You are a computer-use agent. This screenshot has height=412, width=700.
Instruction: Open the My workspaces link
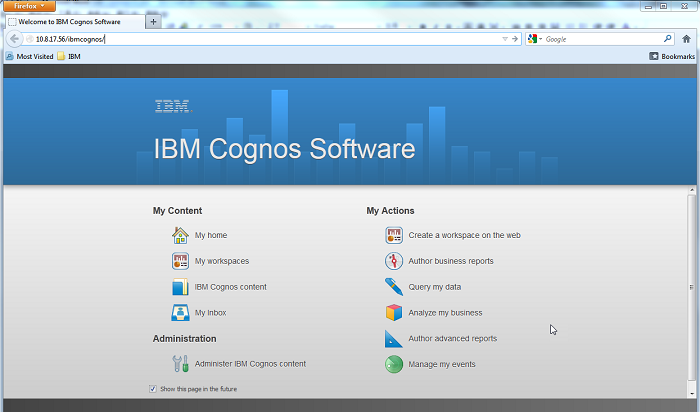click(222, 261)
